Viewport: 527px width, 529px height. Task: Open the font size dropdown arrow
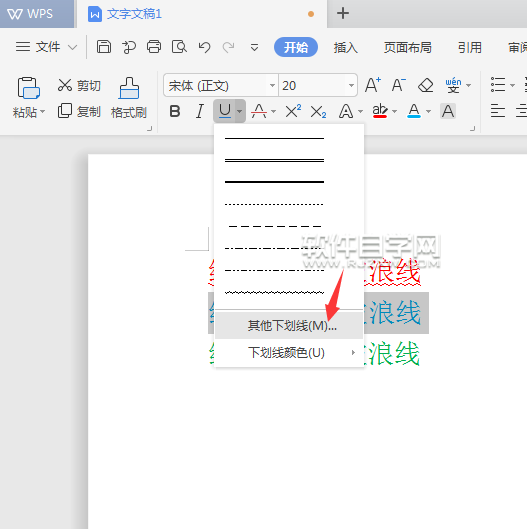tap(351, 85)
